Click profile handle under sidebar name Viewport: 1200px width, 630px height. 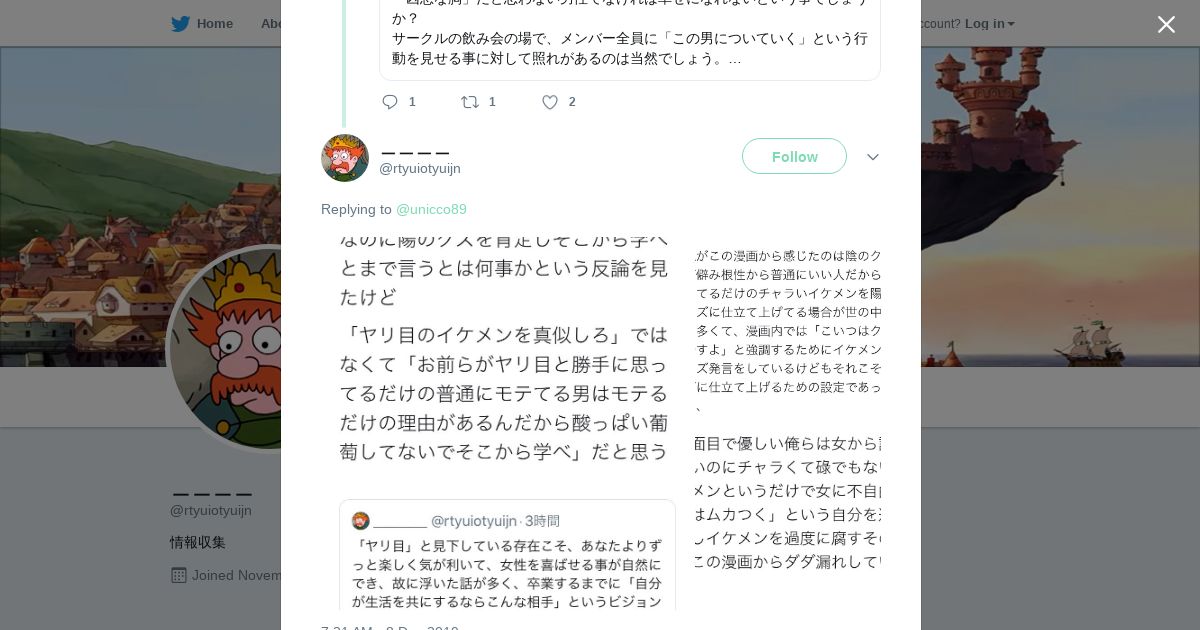(210, 510)
